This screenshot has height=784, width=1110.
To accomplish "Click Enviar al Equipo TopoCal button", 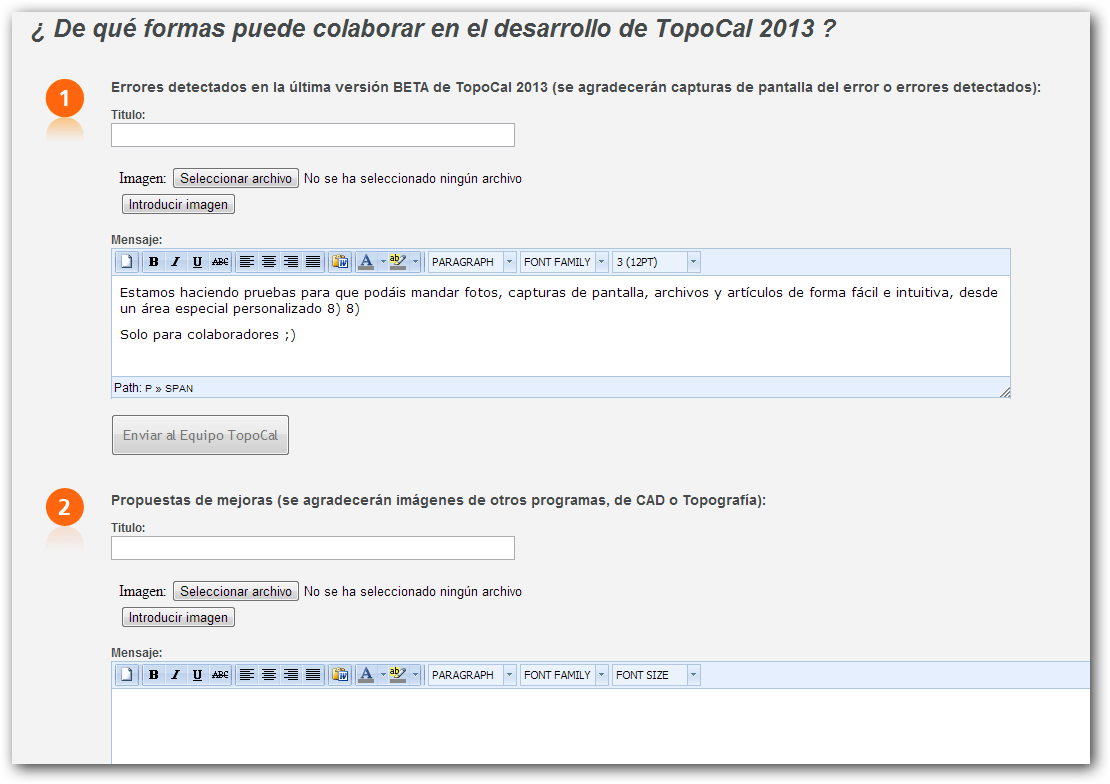I will point(200,435).
